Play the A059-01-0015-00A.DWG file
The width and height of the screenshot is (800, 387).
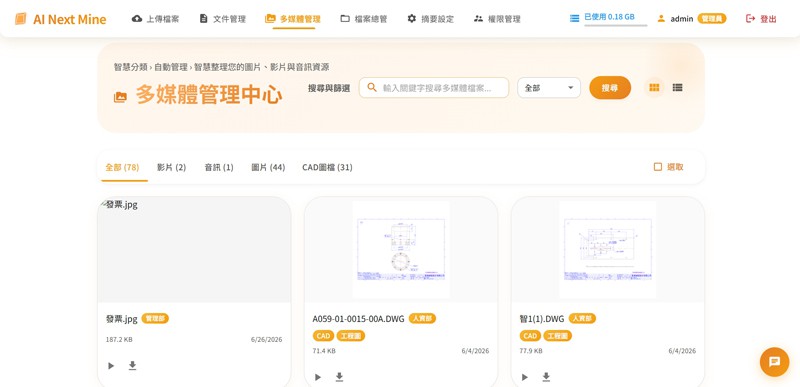[318, 377]
